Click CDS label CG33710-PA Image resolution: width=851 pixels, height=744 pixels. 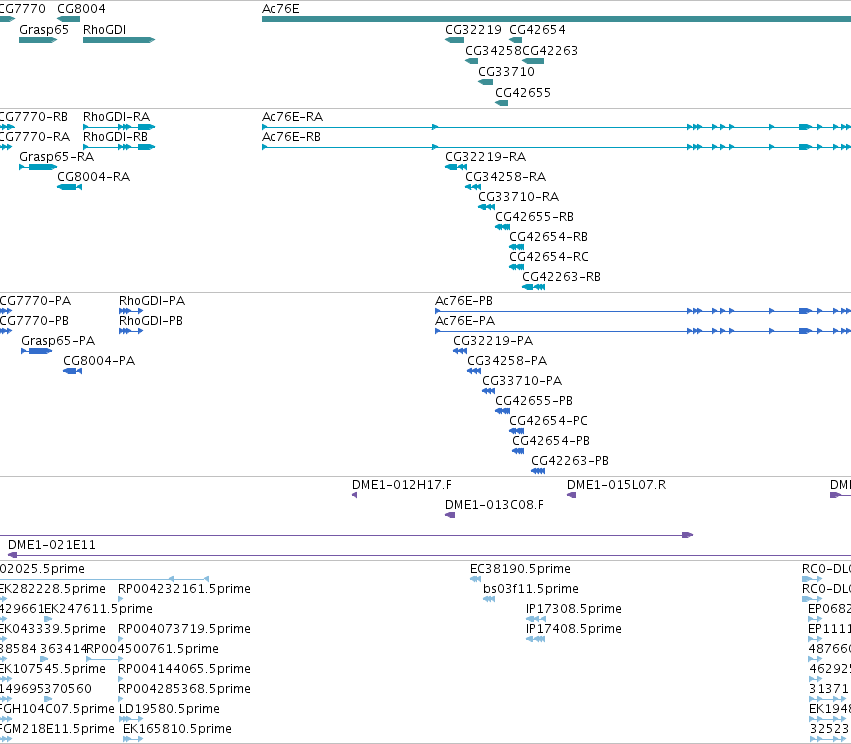click(x=522, y=381)
